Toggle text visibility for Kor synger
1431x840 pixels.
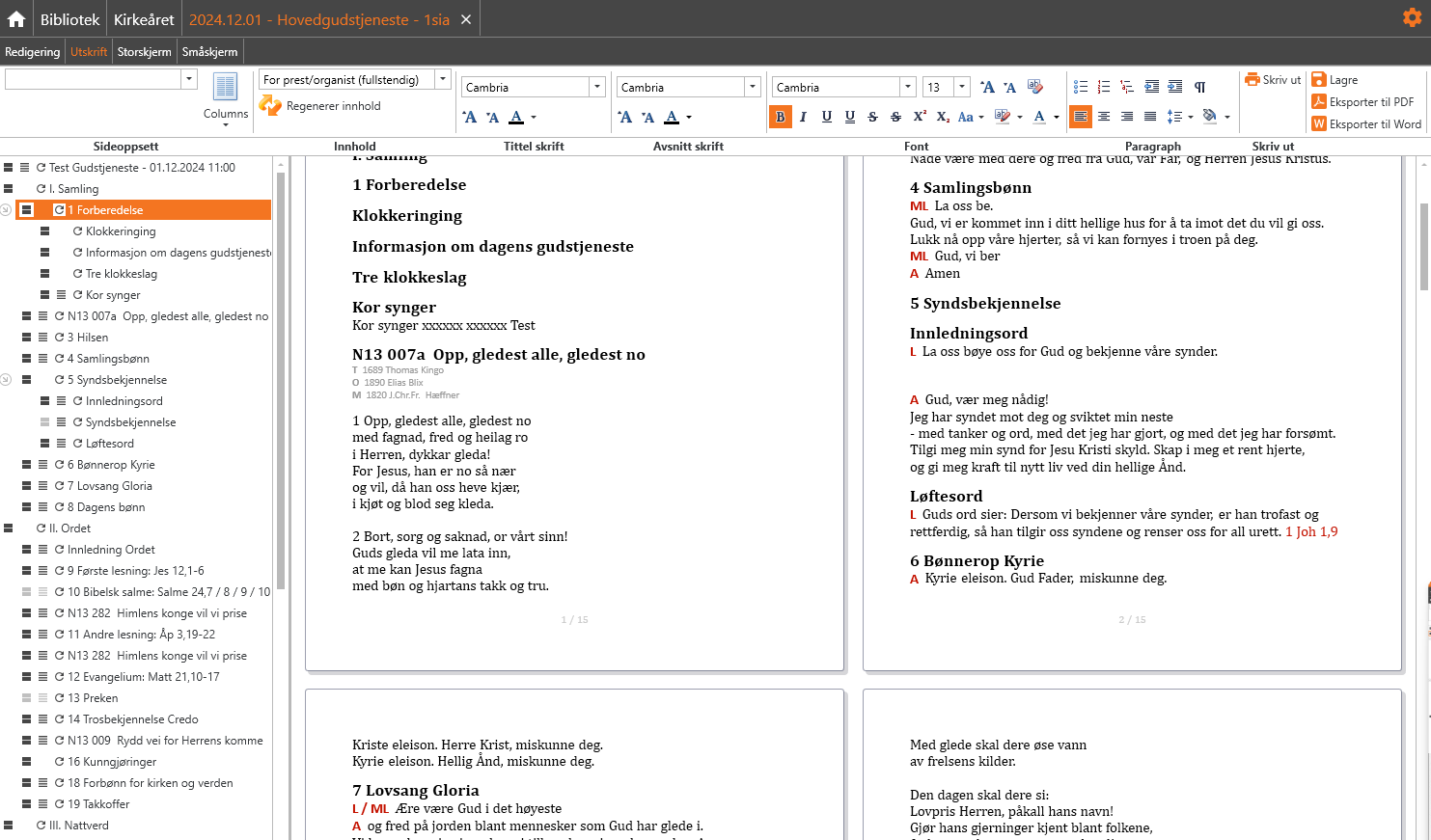click(x=62, y=295)
